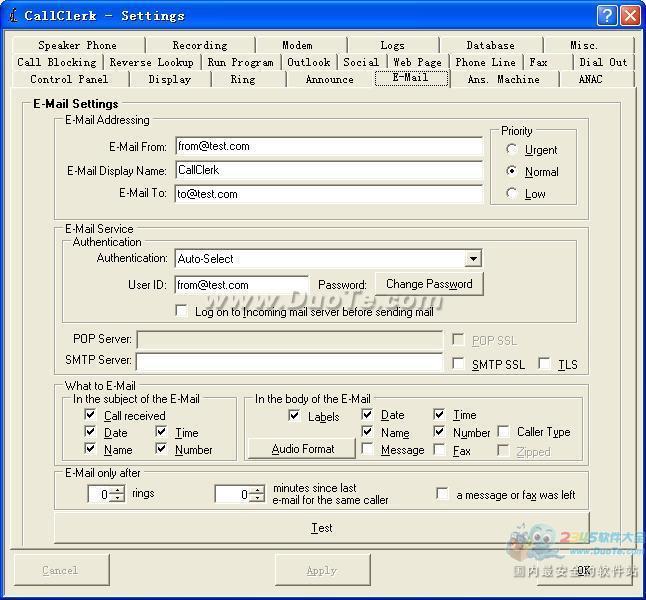The width and height of the screenshot is (646, 600).
Task: Increase the rings spinner value
Action: pos(118,490)
